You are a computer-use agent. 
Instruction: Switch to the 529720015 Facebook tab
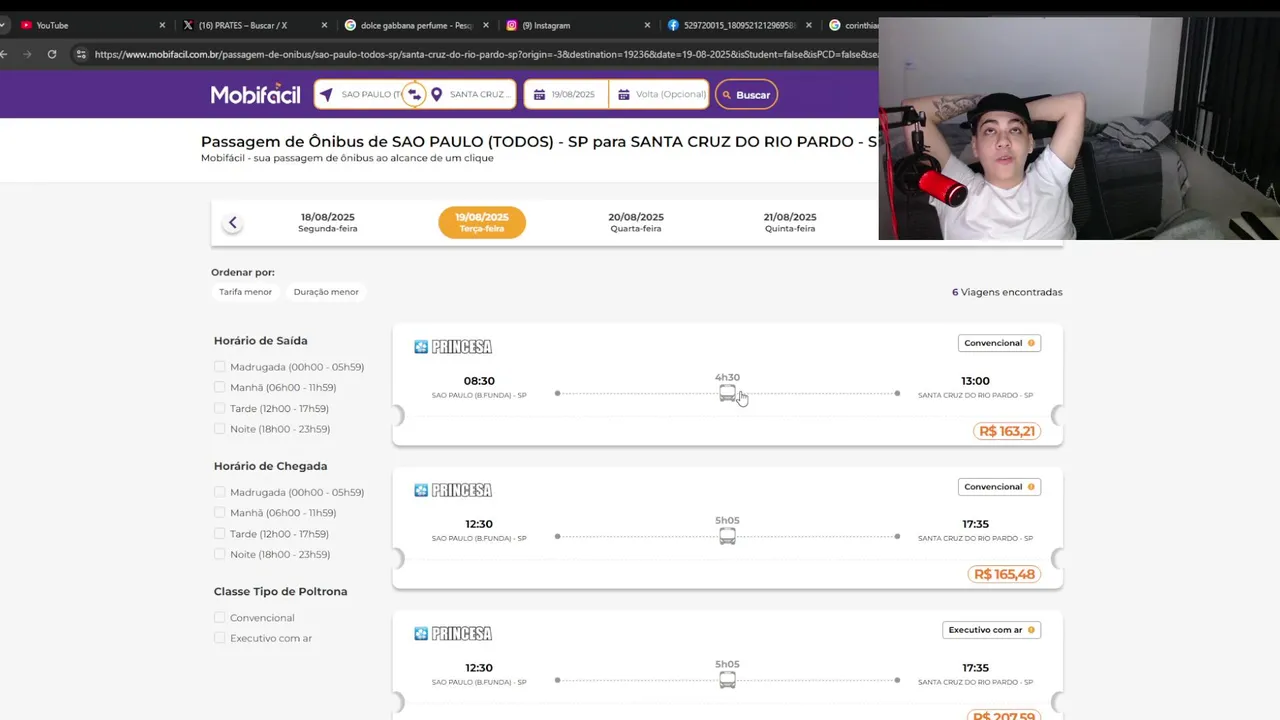[740, 25]
